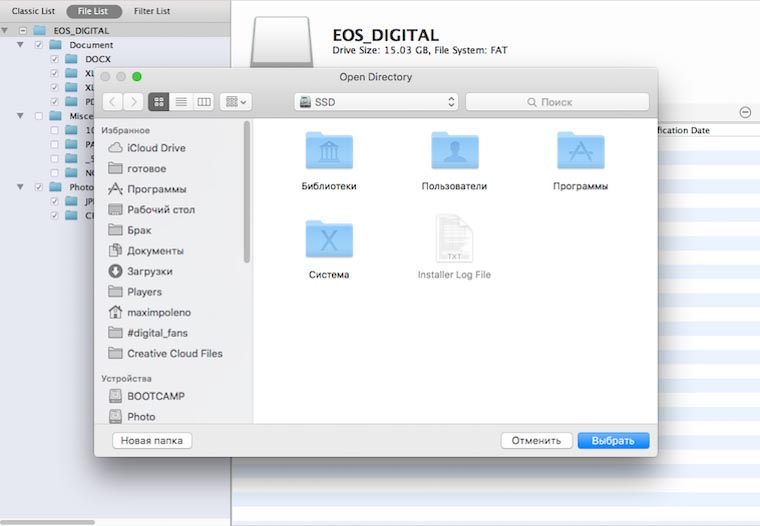This screenshot has width=760, height=526.
Task: Toggle Photo folder checkbox in tree
Action: coord(39,187)
